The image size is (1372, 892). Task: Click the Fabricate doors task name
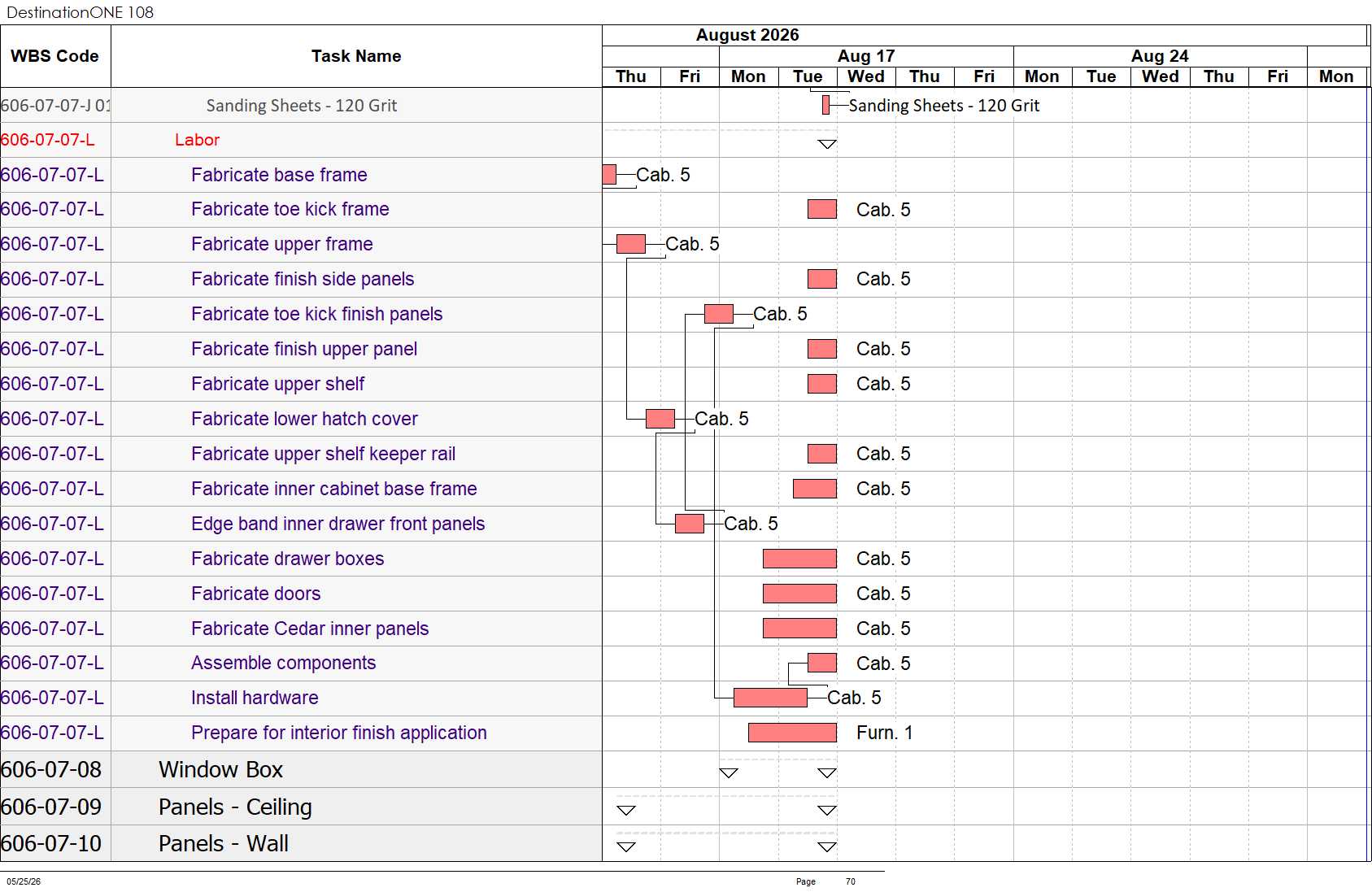click(x=256, y=594)
